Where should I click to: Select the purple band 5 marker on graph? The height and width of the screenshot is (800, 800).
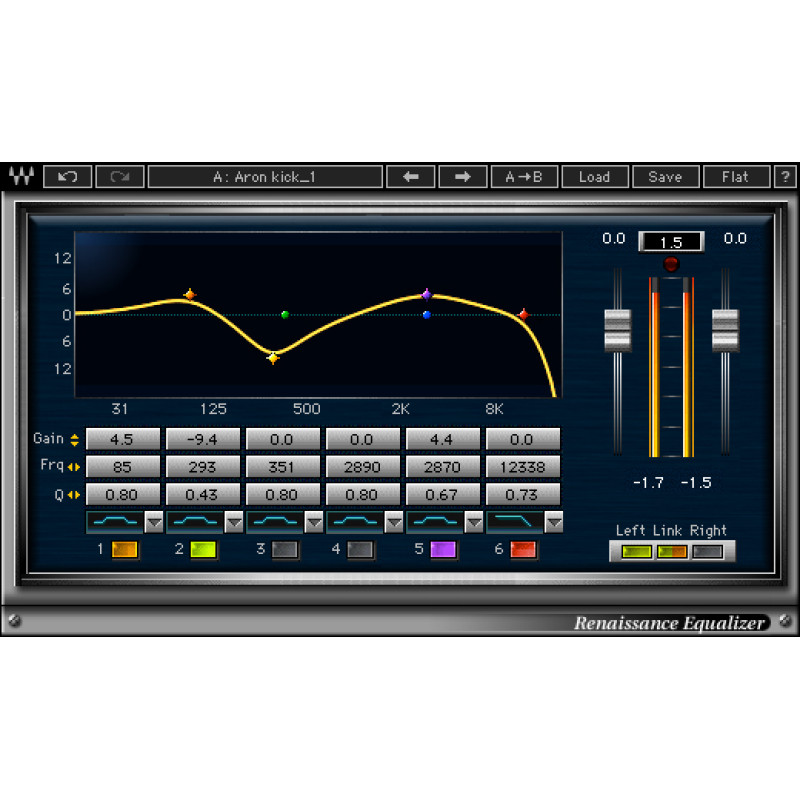click(427, 294)
